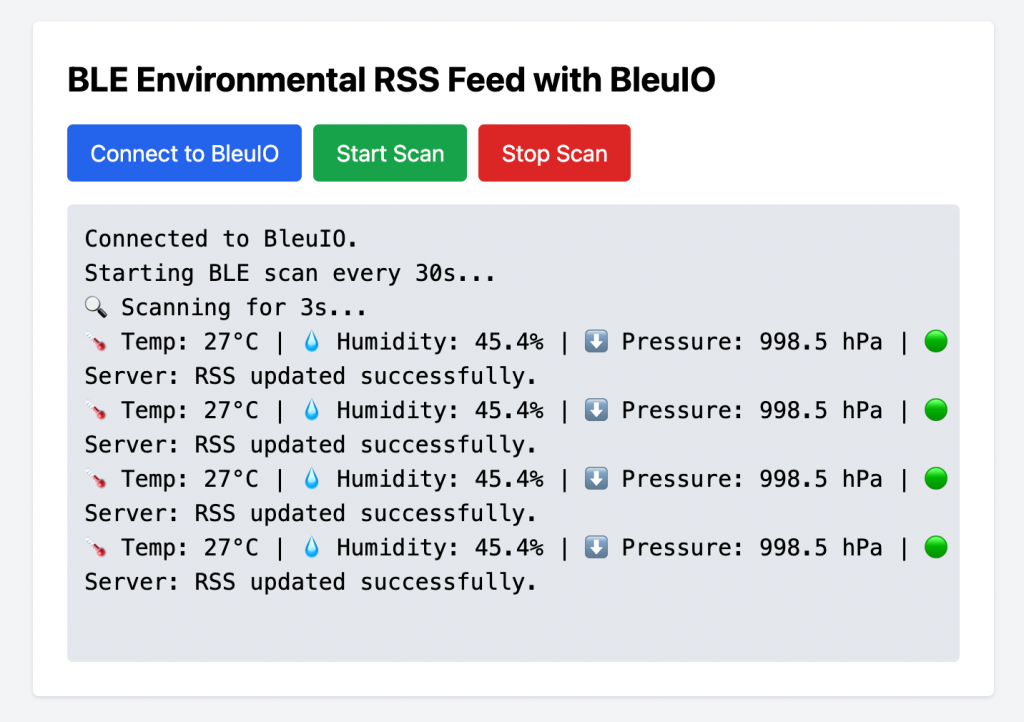
Task: Stop the running scan
Action: click(554, 153)
